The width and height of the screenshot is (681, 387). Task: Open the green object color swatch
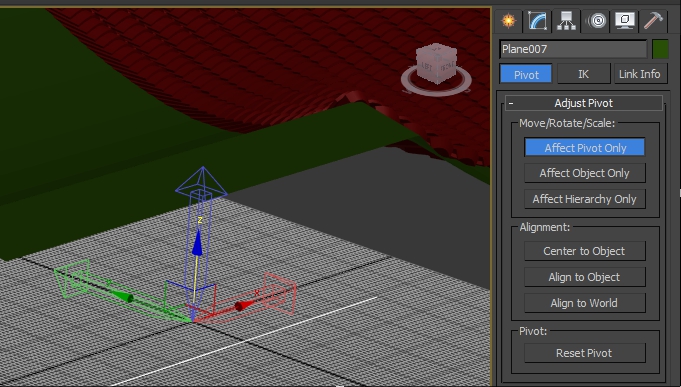(660, 49)
